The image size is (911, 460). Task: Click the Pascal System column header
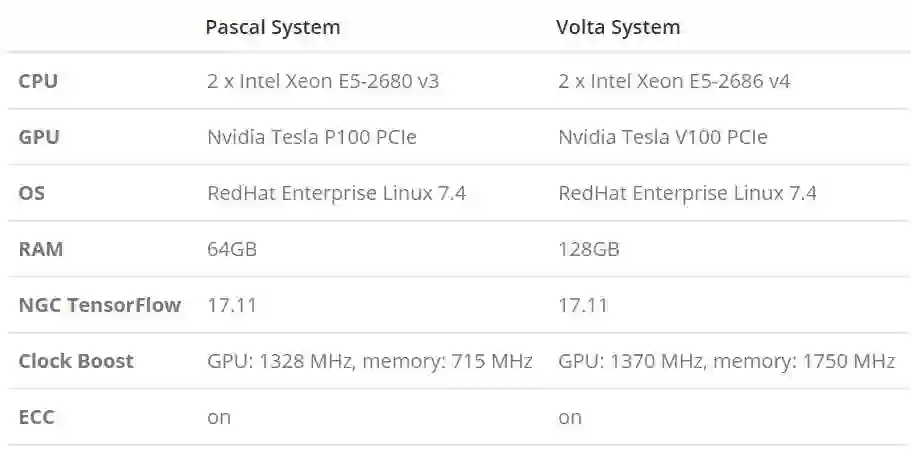click(x=272, y=28)
